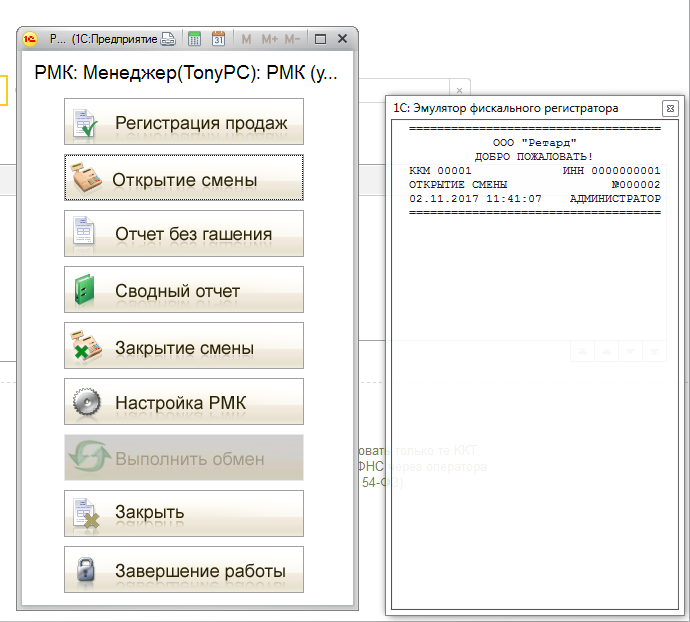The image size is (690, 622).
Task: Click the gear icon beside Настройка РМК
Action: 86,401
